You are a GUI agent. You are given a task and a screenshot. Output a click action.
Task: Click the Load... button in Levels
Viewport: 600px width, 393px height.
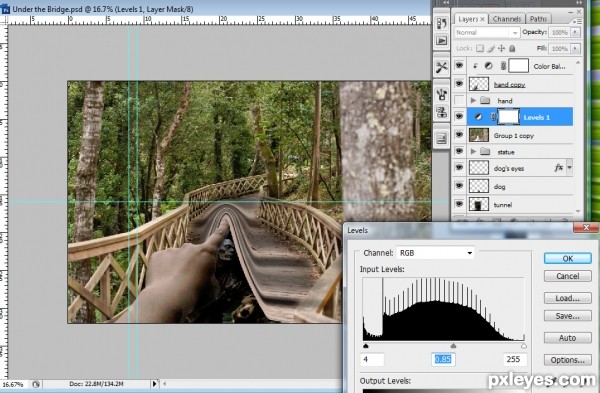click(x=567, y=298)
